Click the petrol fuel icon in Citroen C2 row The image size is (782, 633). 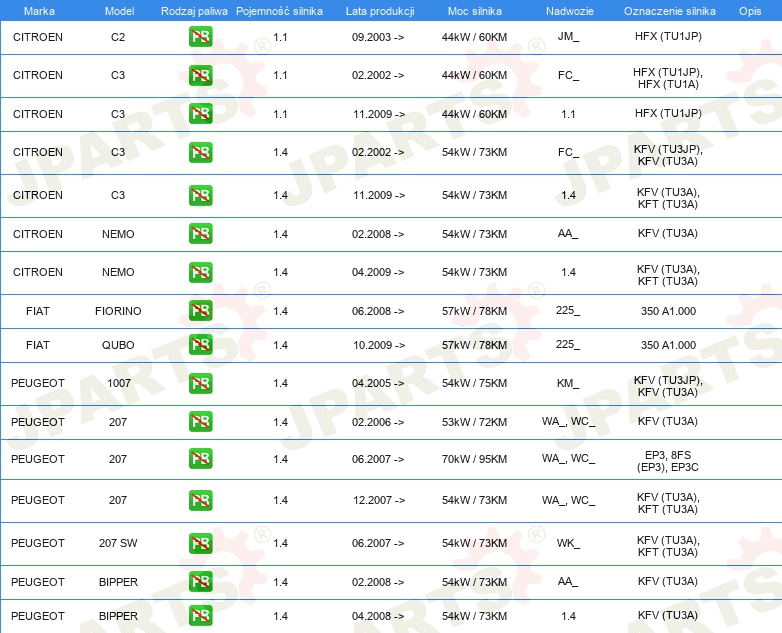coord(200,36)
